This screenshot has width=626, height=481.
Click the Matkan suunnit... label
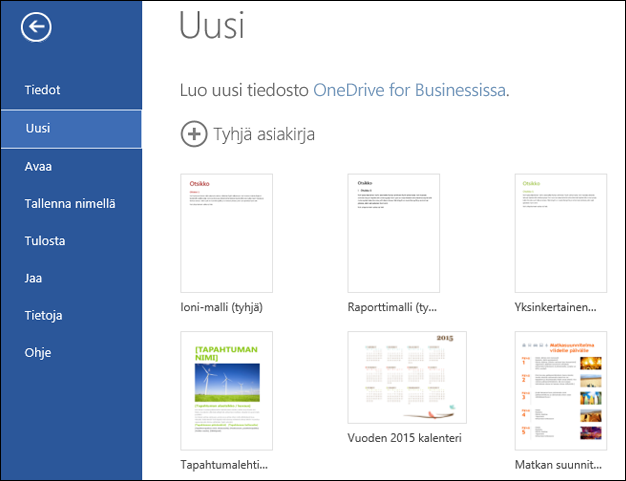pos(558,465)
